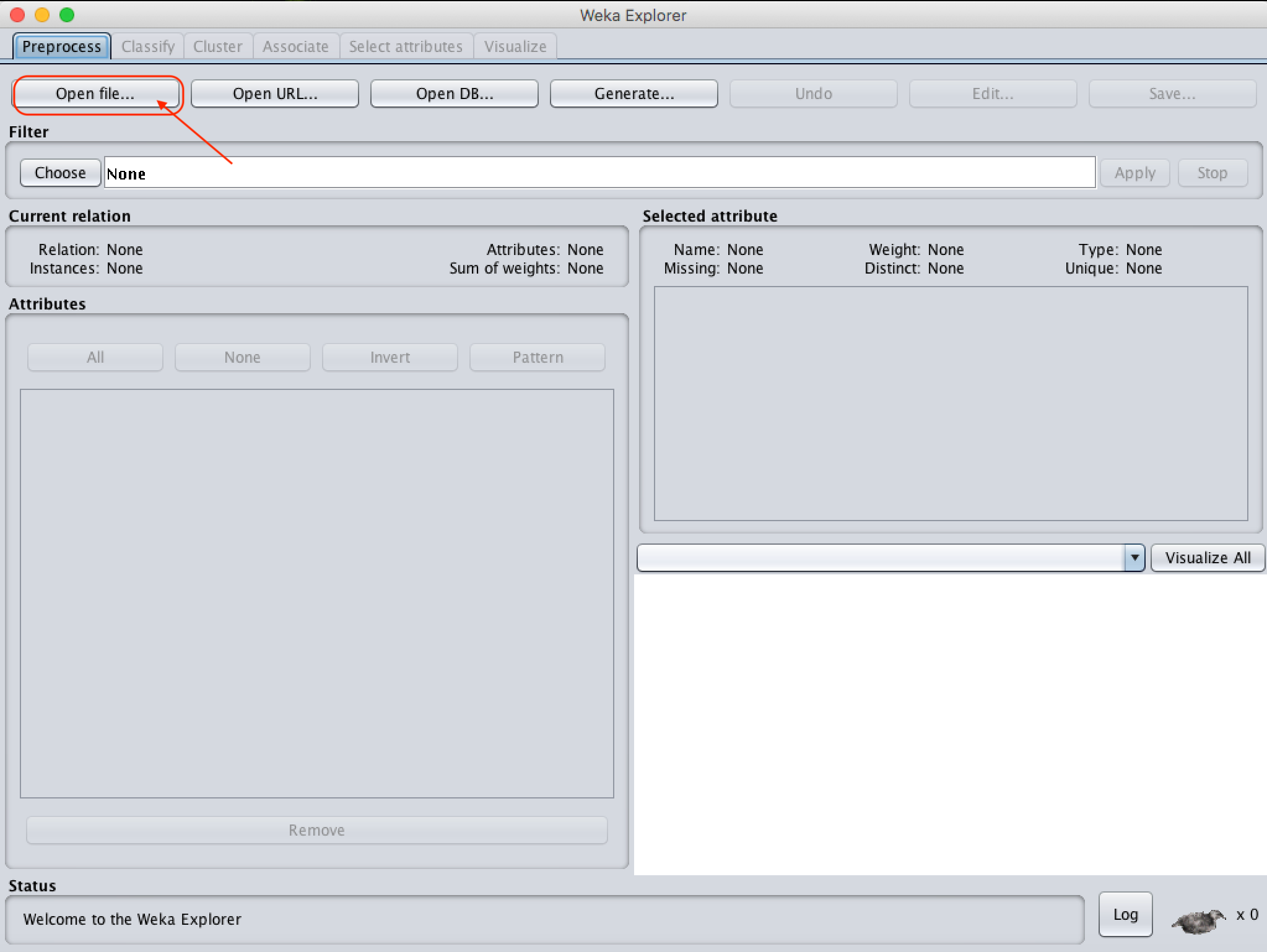Expand the class attribute dropdown arrow

1134,558
